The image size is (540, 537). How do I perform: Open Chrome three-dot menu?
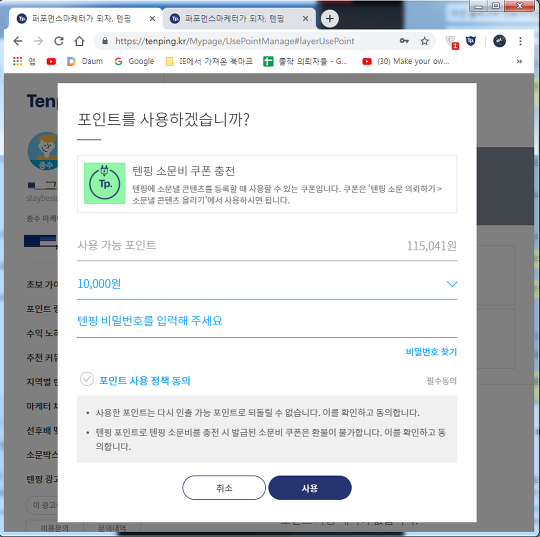520,41
